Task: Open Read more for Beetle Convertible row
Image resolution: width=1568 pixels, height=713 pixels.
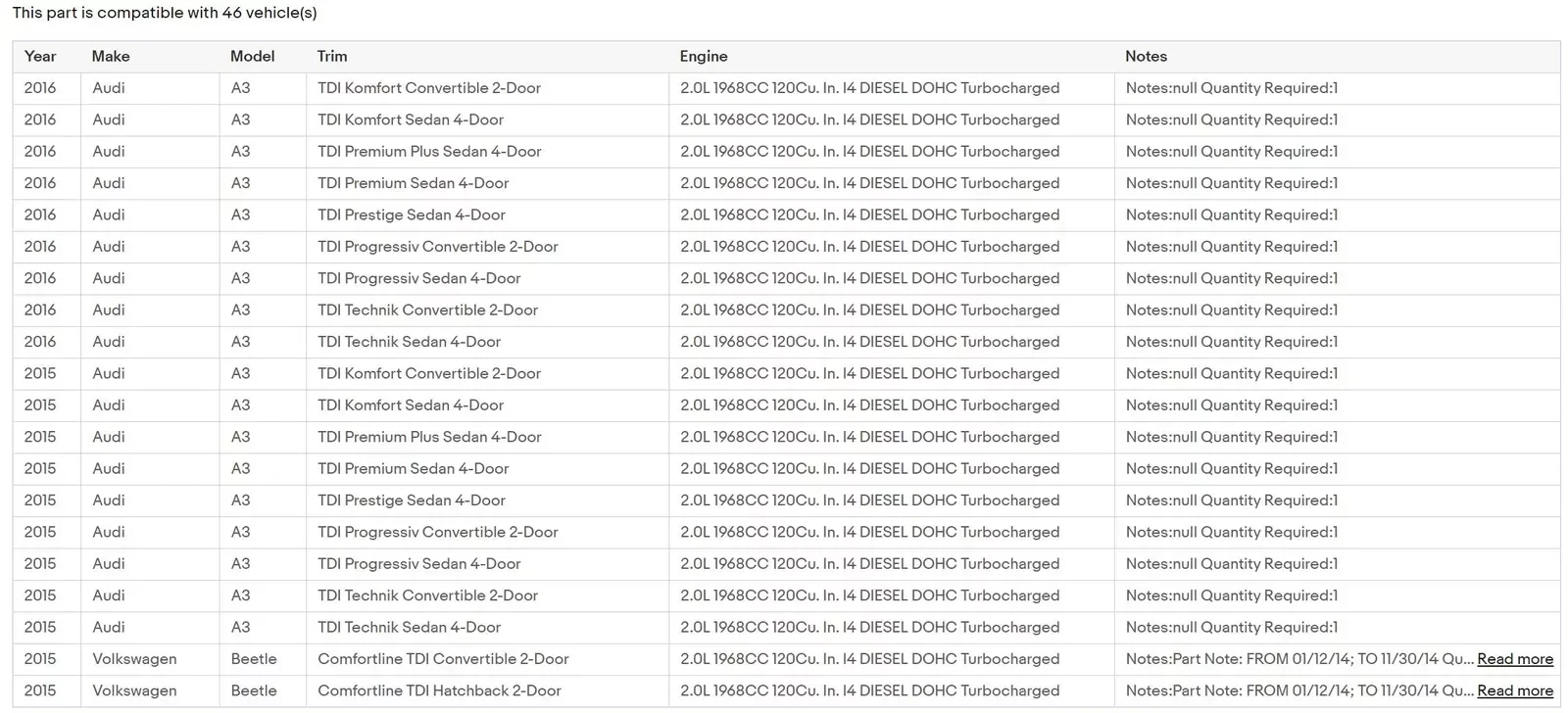Action: (1515, 659)
